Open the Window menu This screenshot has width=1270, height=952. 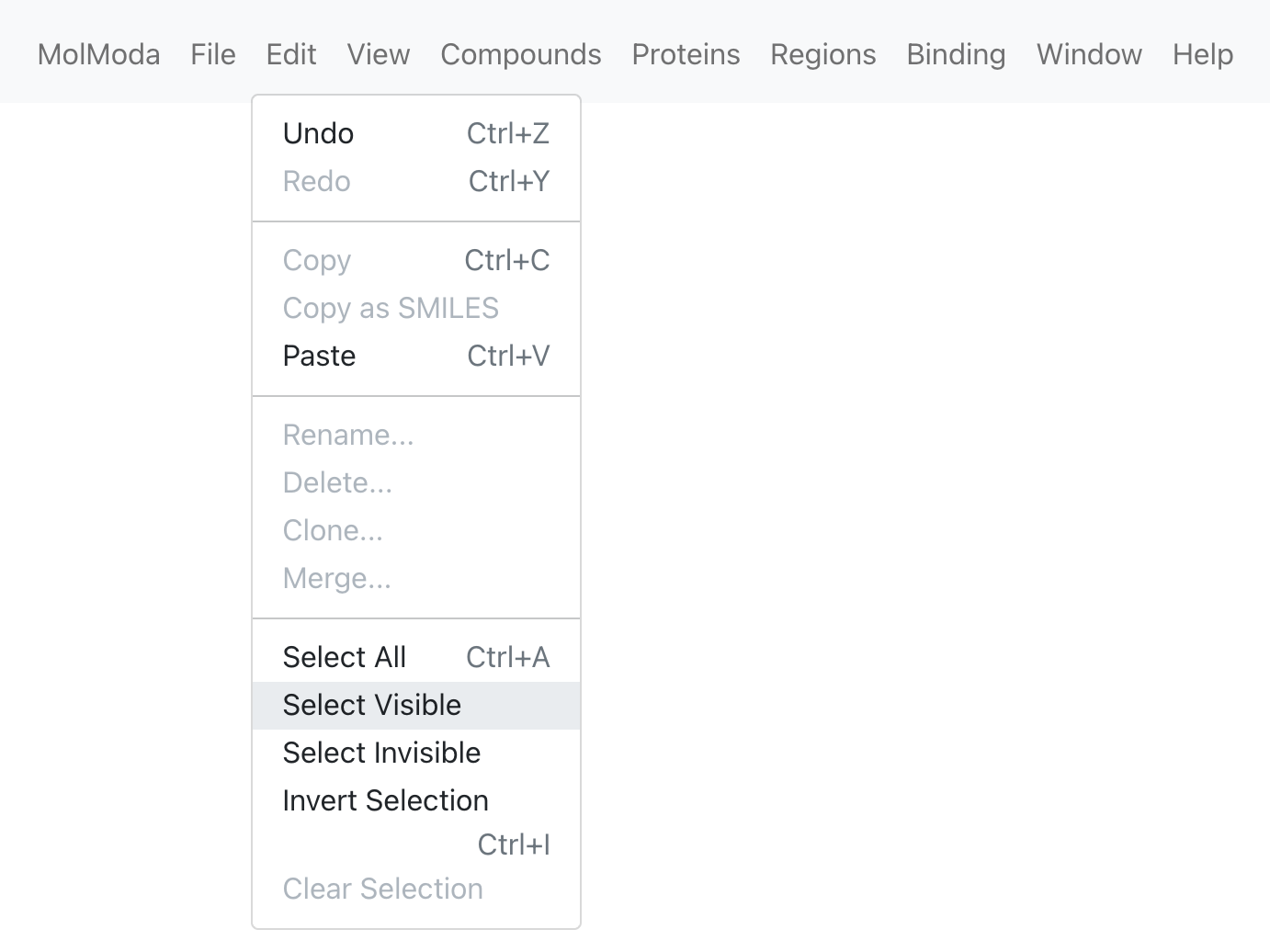point(1089,54)
